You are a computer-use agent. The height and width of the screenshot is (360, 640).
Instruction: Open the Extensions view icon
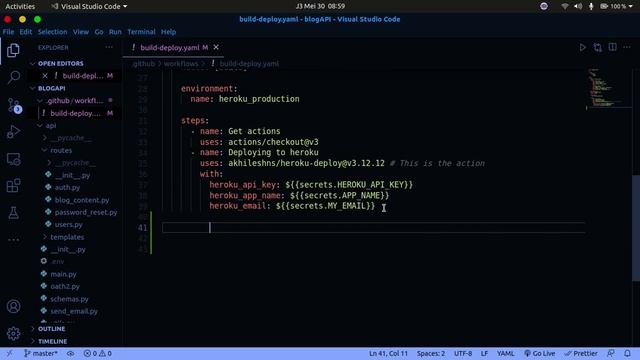pos(13,186)
